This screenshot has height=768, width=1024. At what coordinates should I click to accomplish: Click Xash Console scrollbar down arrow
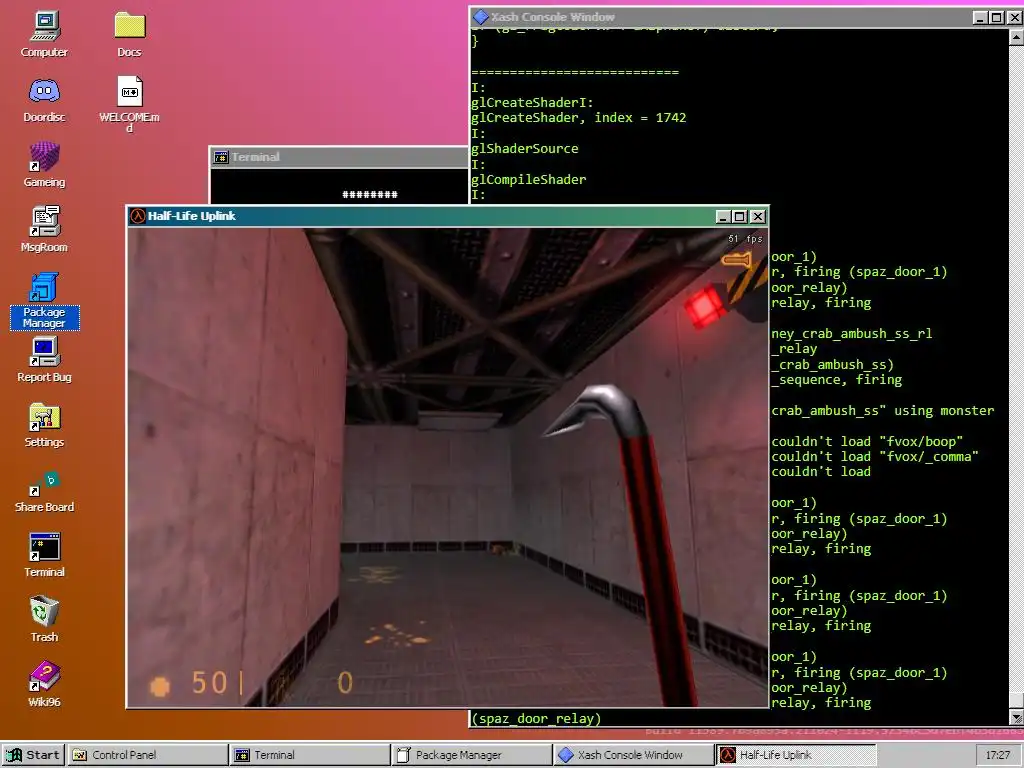1016,718
